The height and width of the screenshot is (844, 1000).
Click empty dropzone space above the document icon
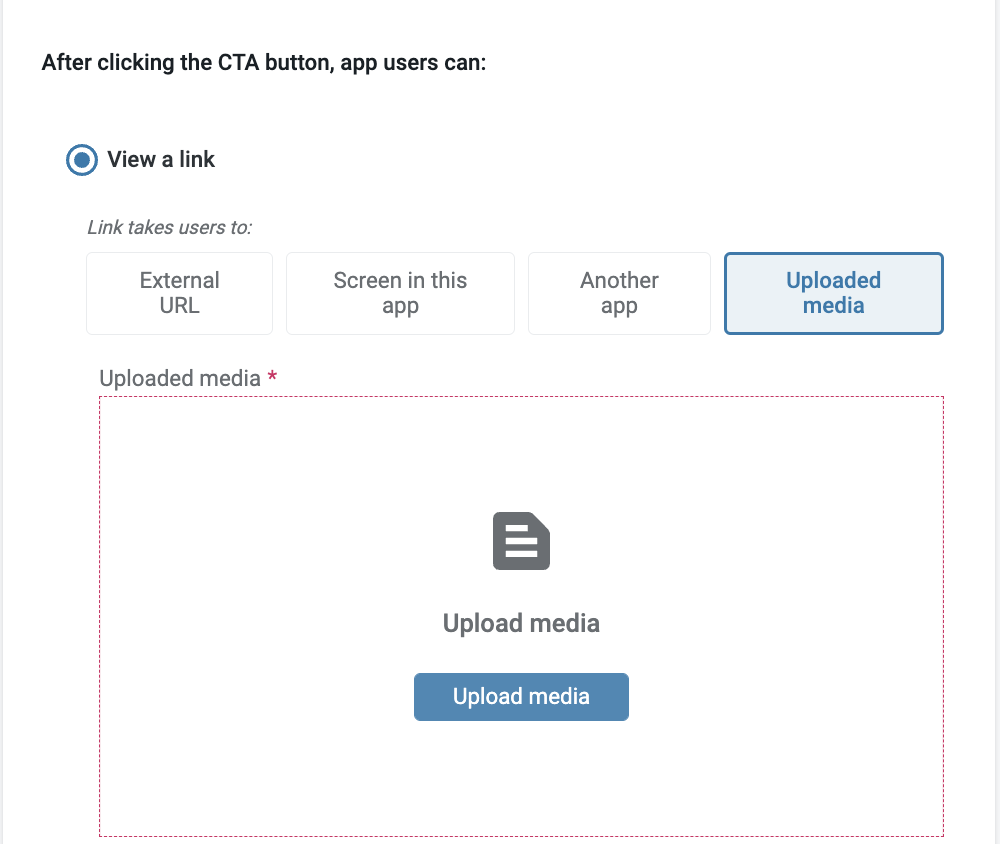point(521,450)
